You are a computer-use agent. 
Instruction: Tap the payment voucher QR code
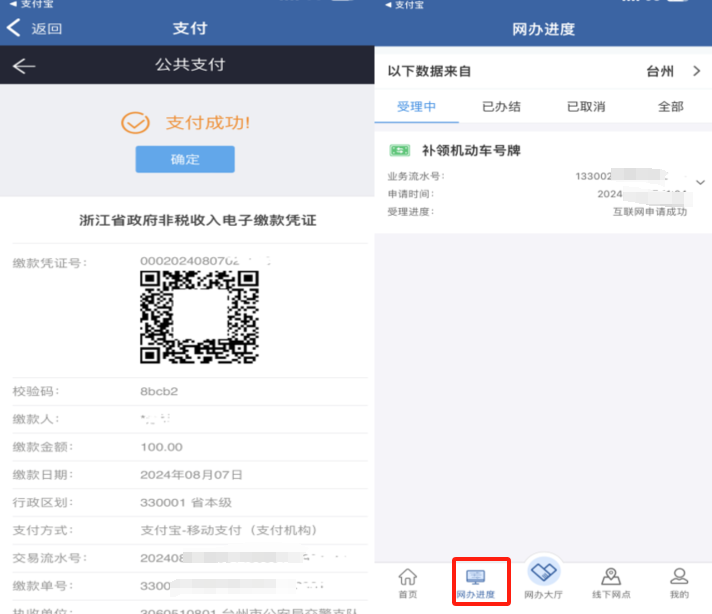[x=199, y=317]
